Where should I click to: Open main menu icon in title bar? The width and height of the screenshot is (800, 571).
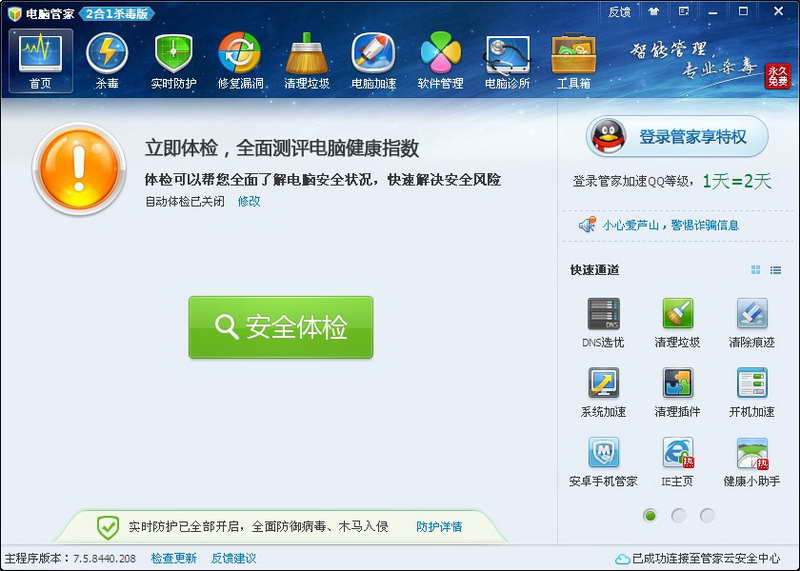coord(684,11)
